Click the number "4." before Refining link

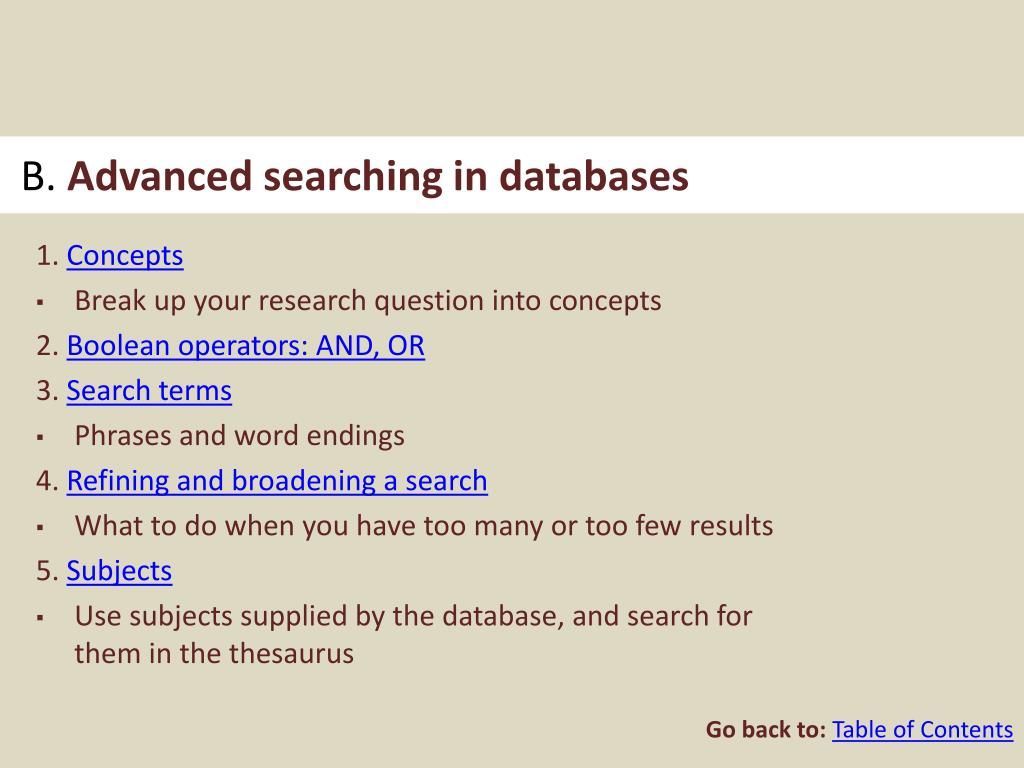[47, 481]
